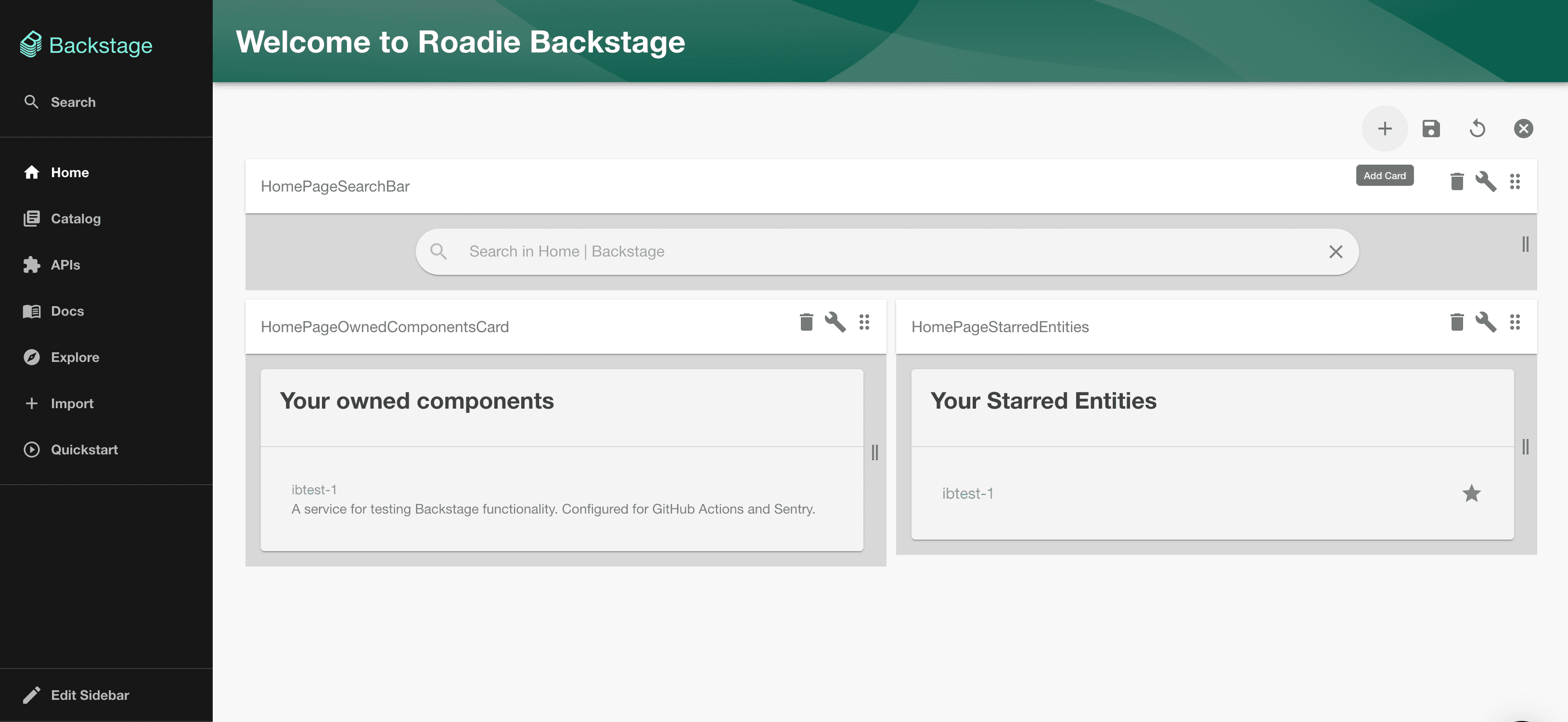1568x722 pixels.
Task: Click the Edit Sidebar pencil icon
Action: 32,695
